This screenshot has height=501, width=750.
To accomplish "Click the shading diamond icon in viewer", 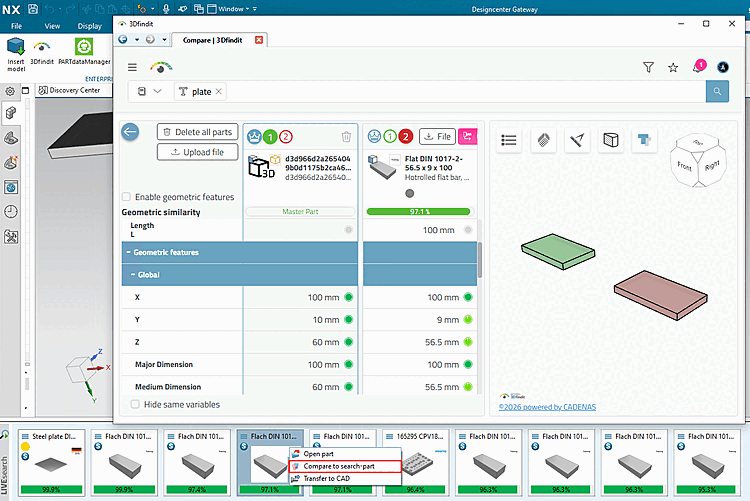I will click(543, 140).
